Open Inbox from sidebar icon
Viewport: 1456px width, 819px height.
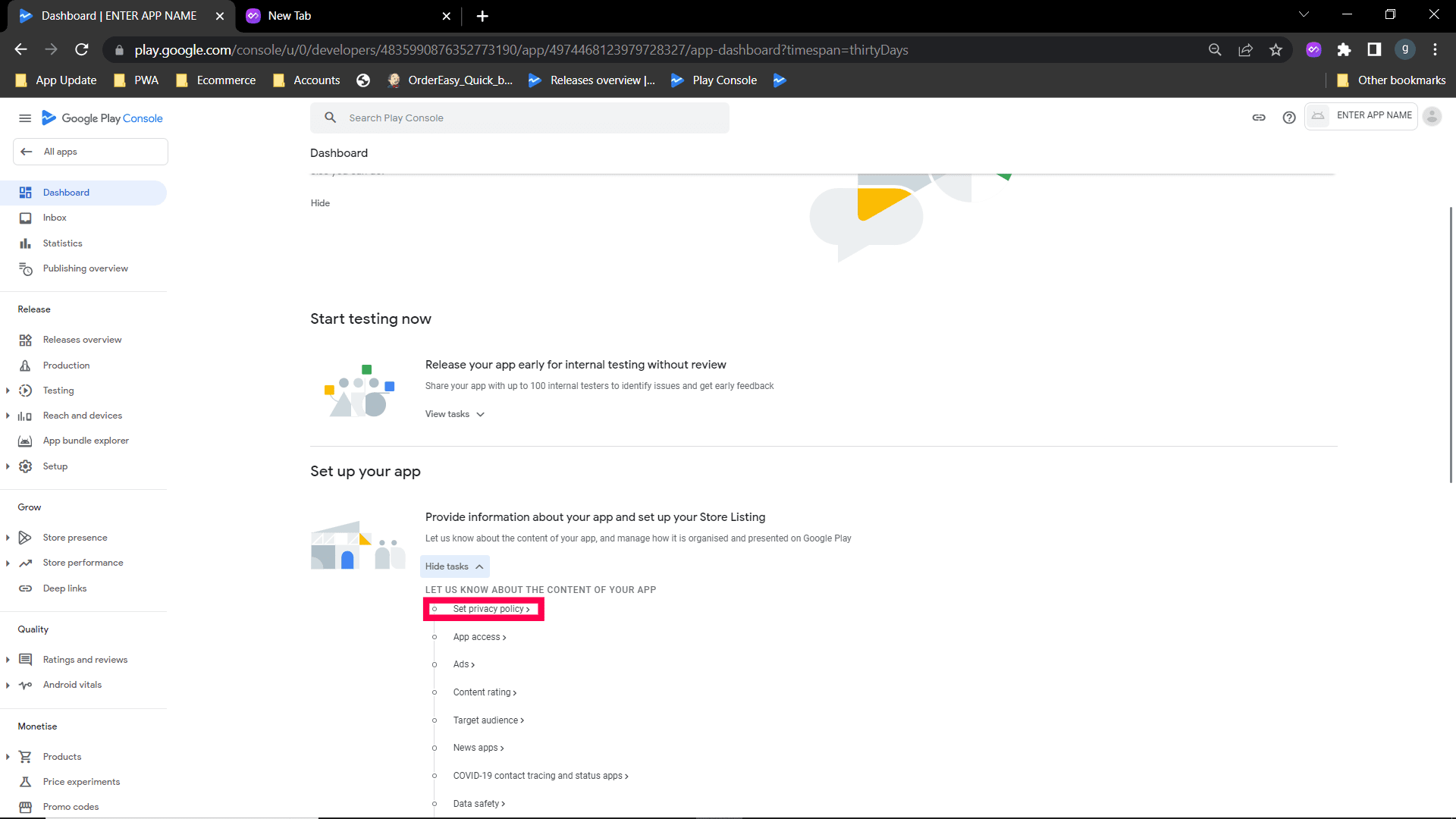26,218
